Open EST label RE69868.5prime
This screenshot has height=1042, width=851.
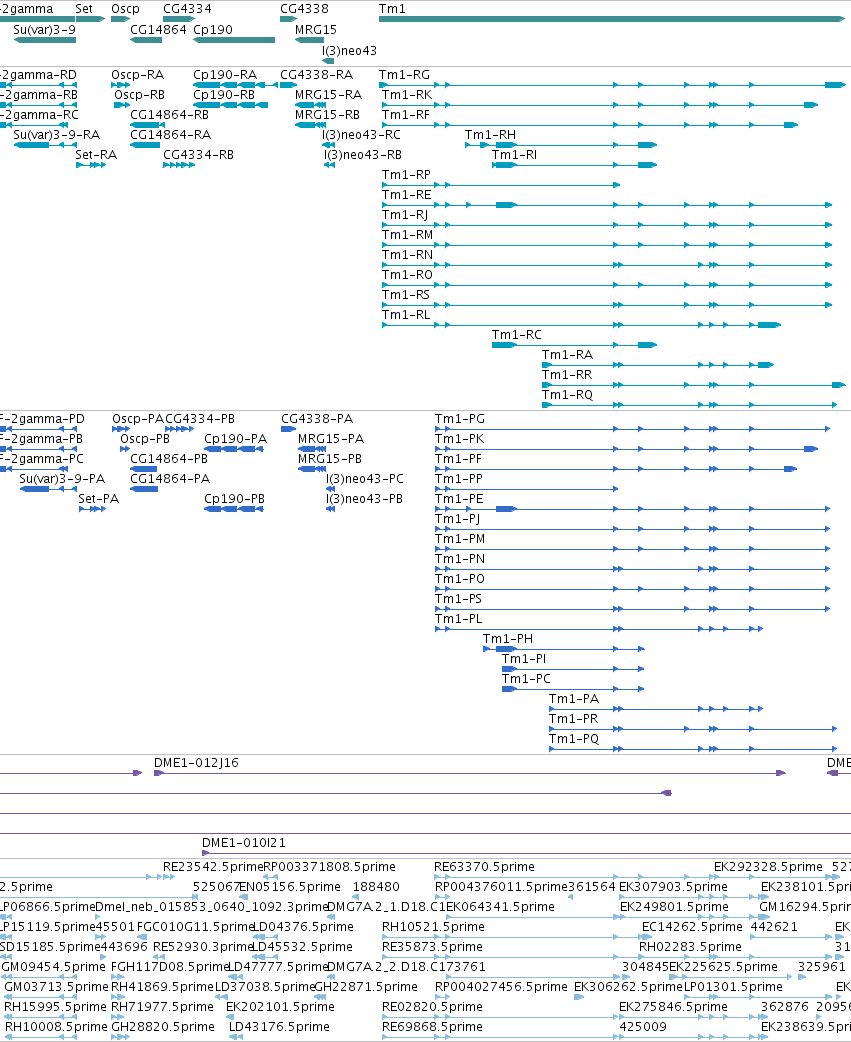click(x=432, y=1026)
